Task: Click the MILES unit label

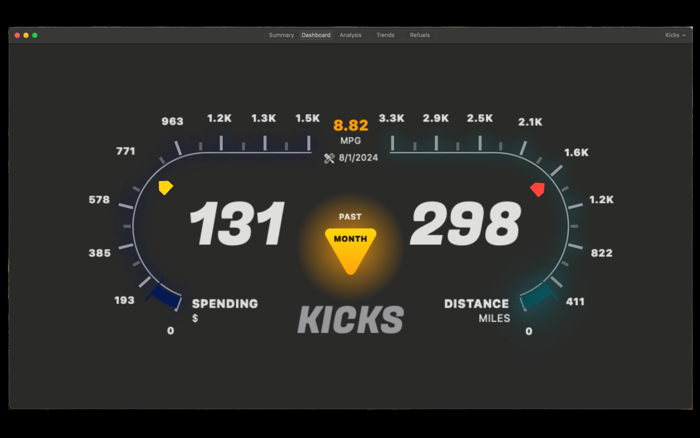Action: (494, 318)
